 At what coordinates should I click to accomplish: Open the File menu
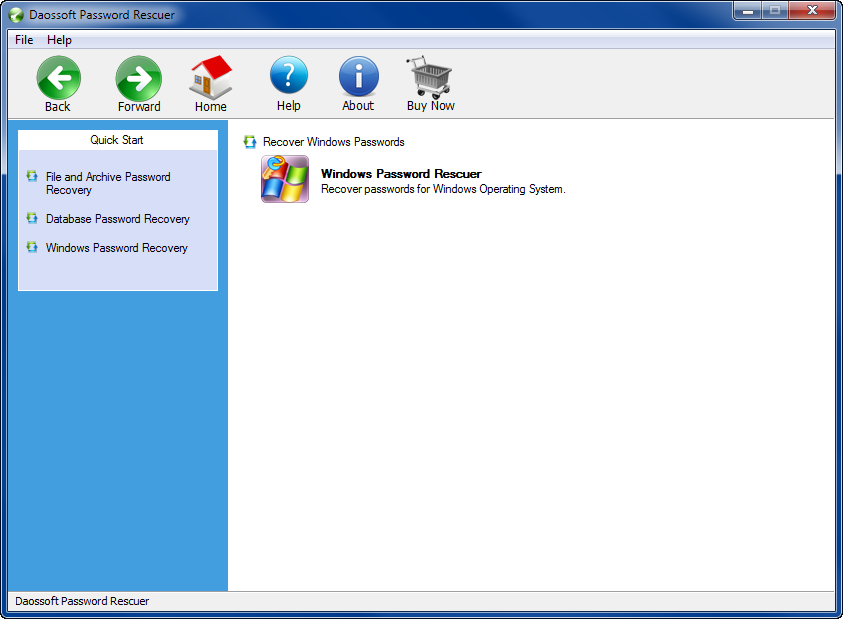(24, 40)
